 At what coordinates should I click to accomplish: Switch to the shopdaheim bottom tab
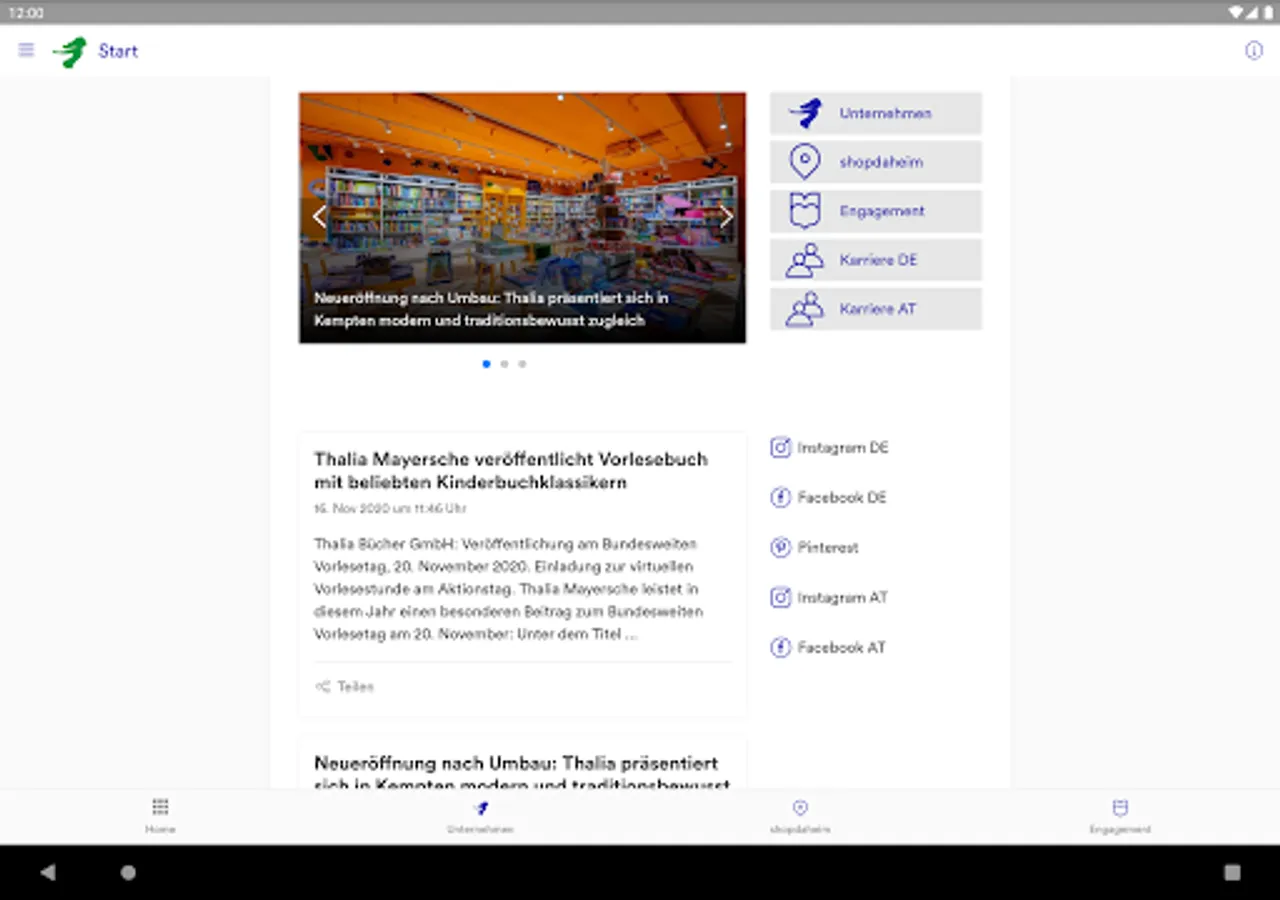tap(800, 816)
